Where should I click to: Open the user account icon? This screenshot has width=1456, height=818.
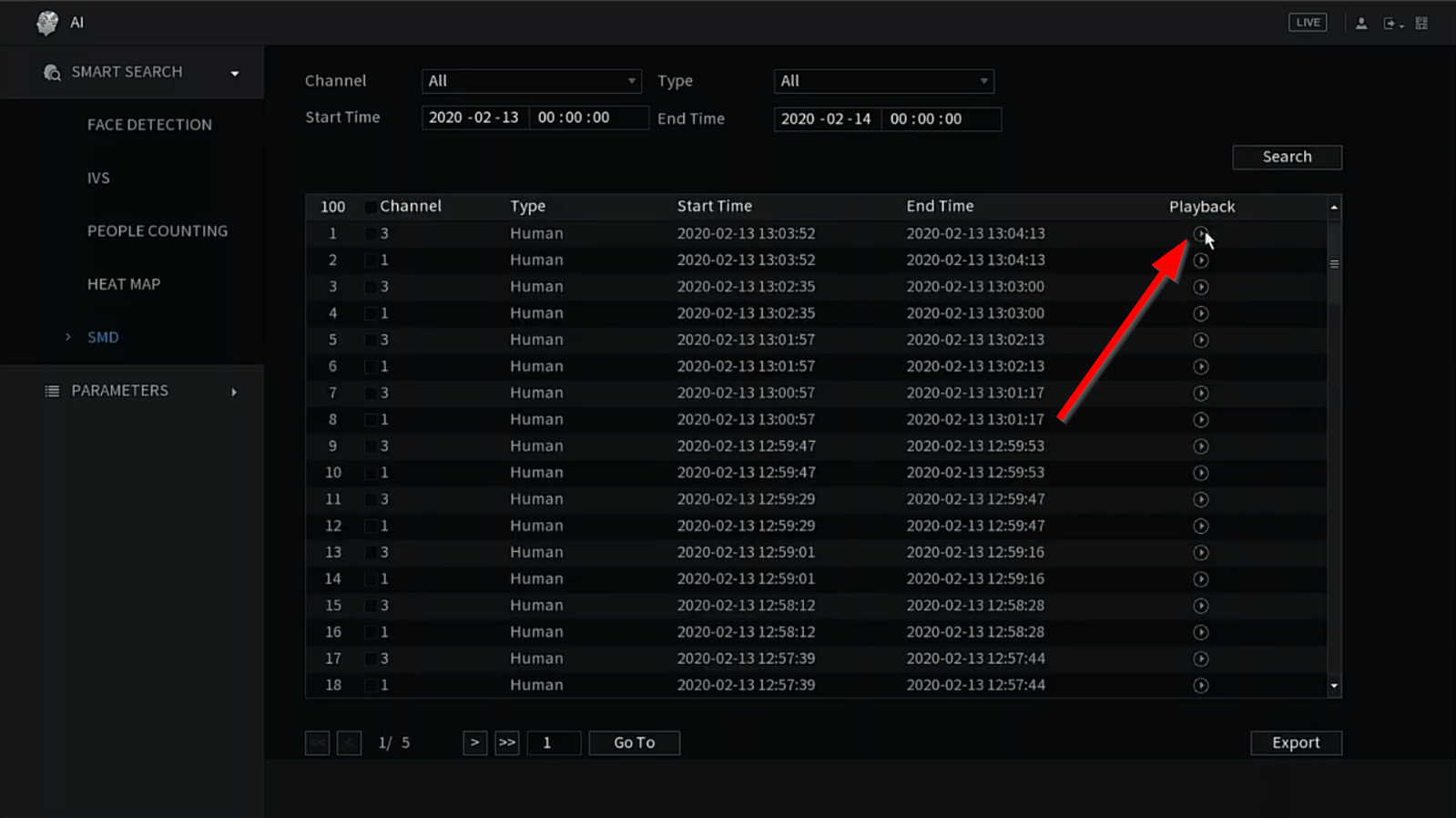[1361, 24]
